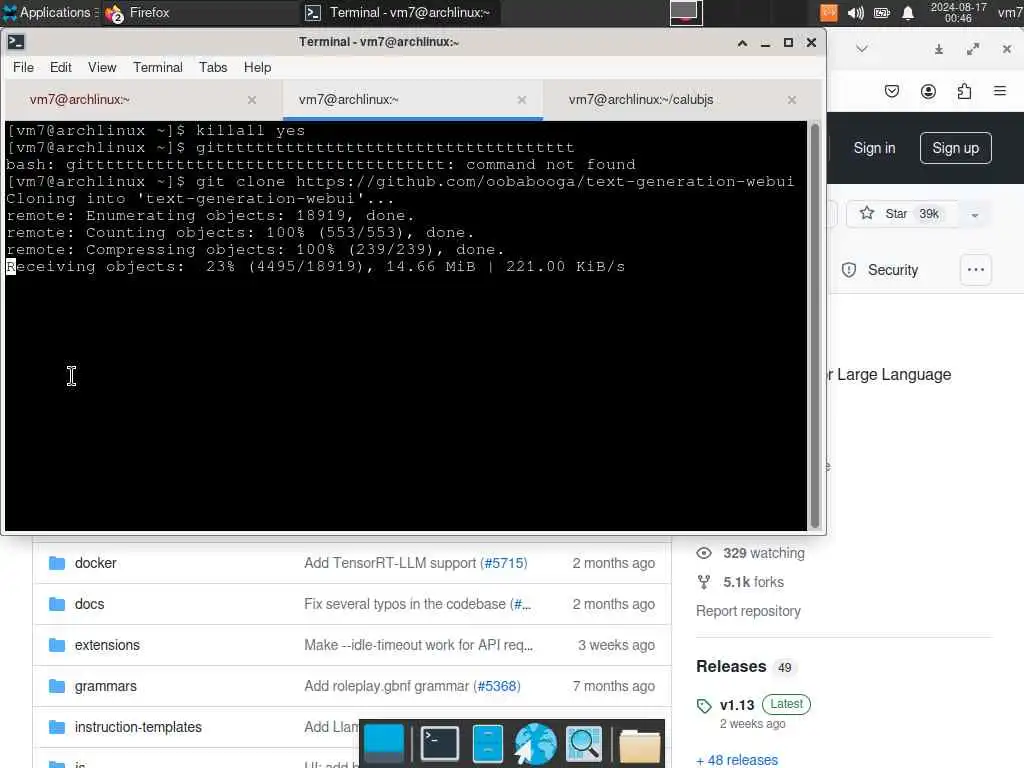This screenshot has height=768, width=1024.
Task: Open the extensions folder
Action: point(107,645)
